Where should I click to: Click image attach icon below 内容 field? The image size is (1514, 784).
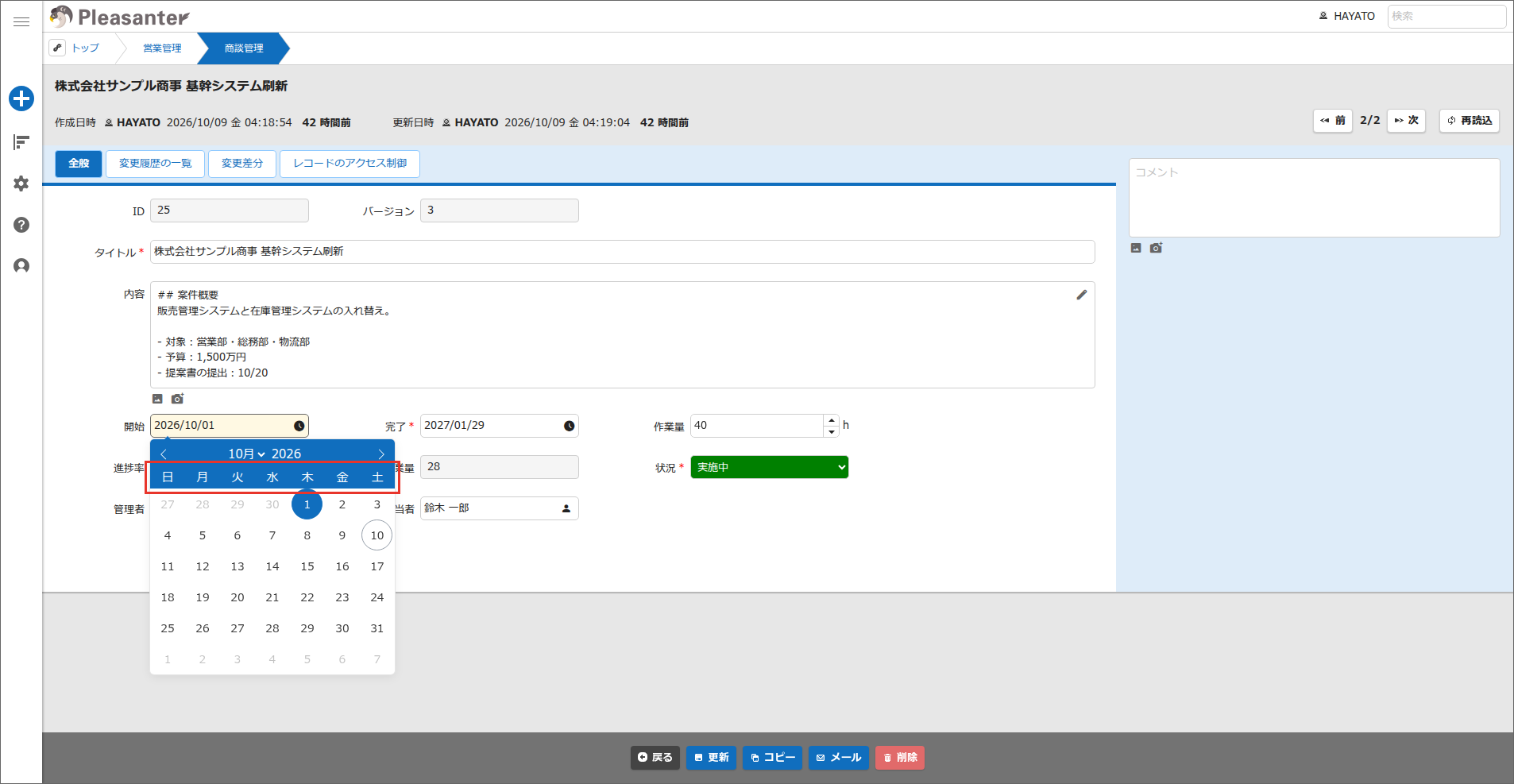click(x=157, y=399)
